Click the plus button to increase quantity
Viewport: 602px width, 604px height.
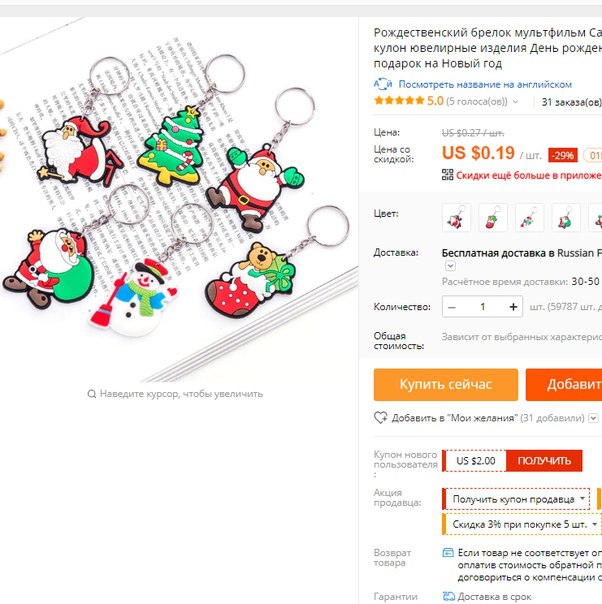(x=513, y=307)
